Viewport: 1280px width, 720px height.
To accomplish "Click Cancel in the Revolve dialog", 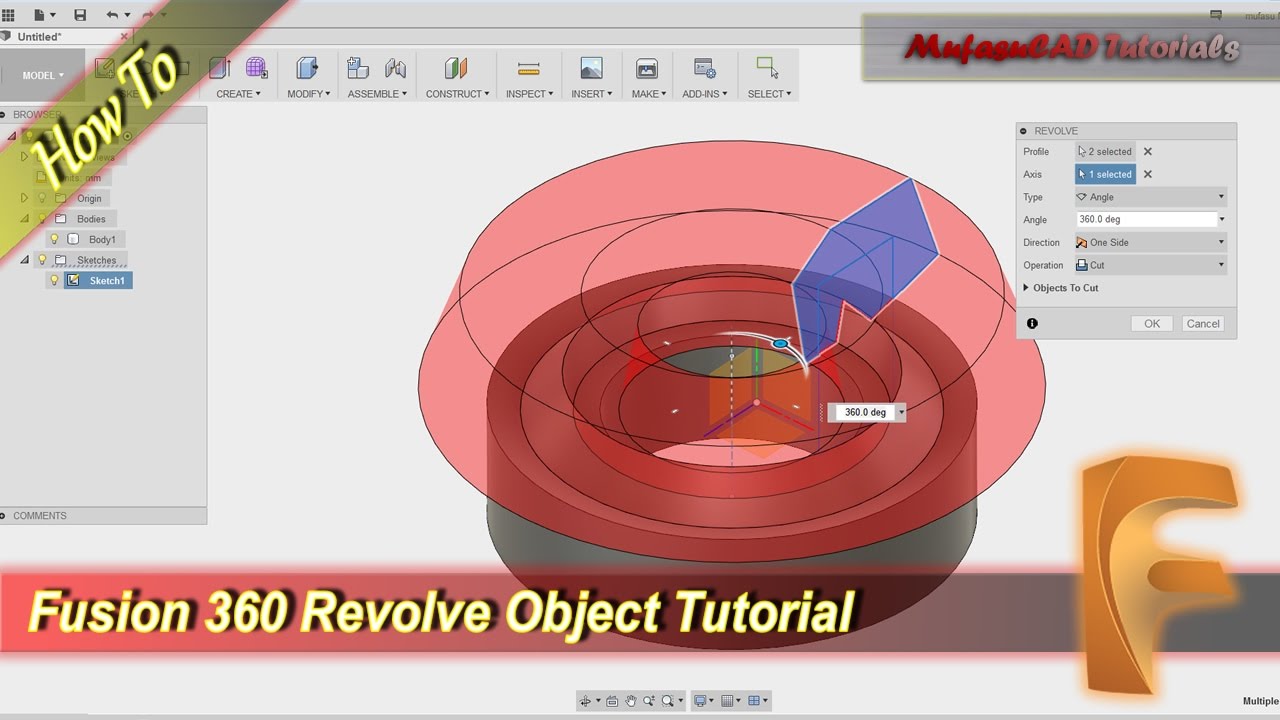I will (x=1203, y=324).
